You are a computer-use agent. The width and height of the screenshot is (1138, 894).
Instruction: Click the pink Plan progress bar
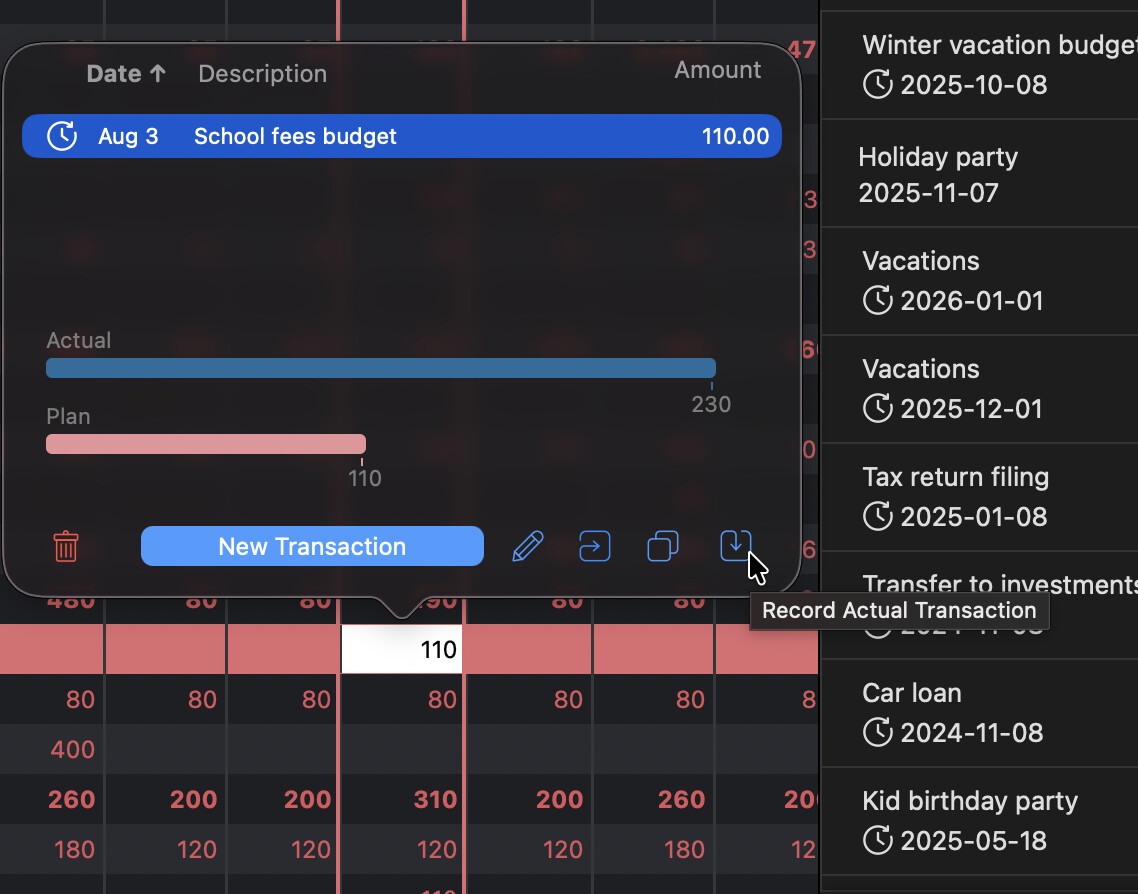(205, 444)
